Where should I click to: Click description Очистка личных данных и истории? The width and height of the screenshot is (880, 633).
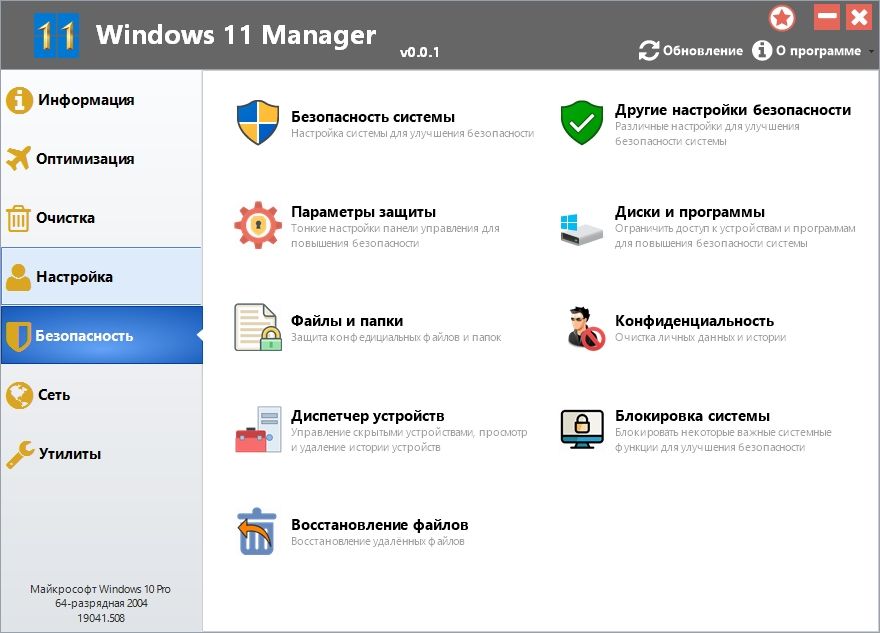pos(700,337)
